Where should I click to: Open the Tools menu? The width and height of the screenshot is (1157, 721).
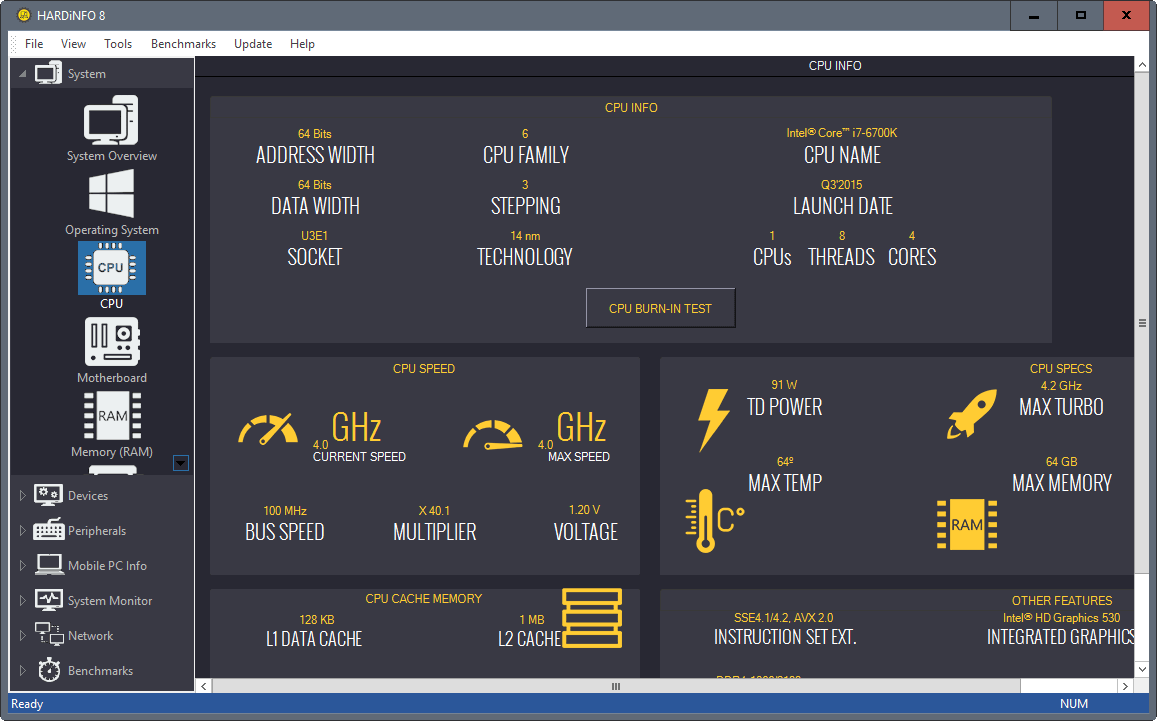click(118, 44)
